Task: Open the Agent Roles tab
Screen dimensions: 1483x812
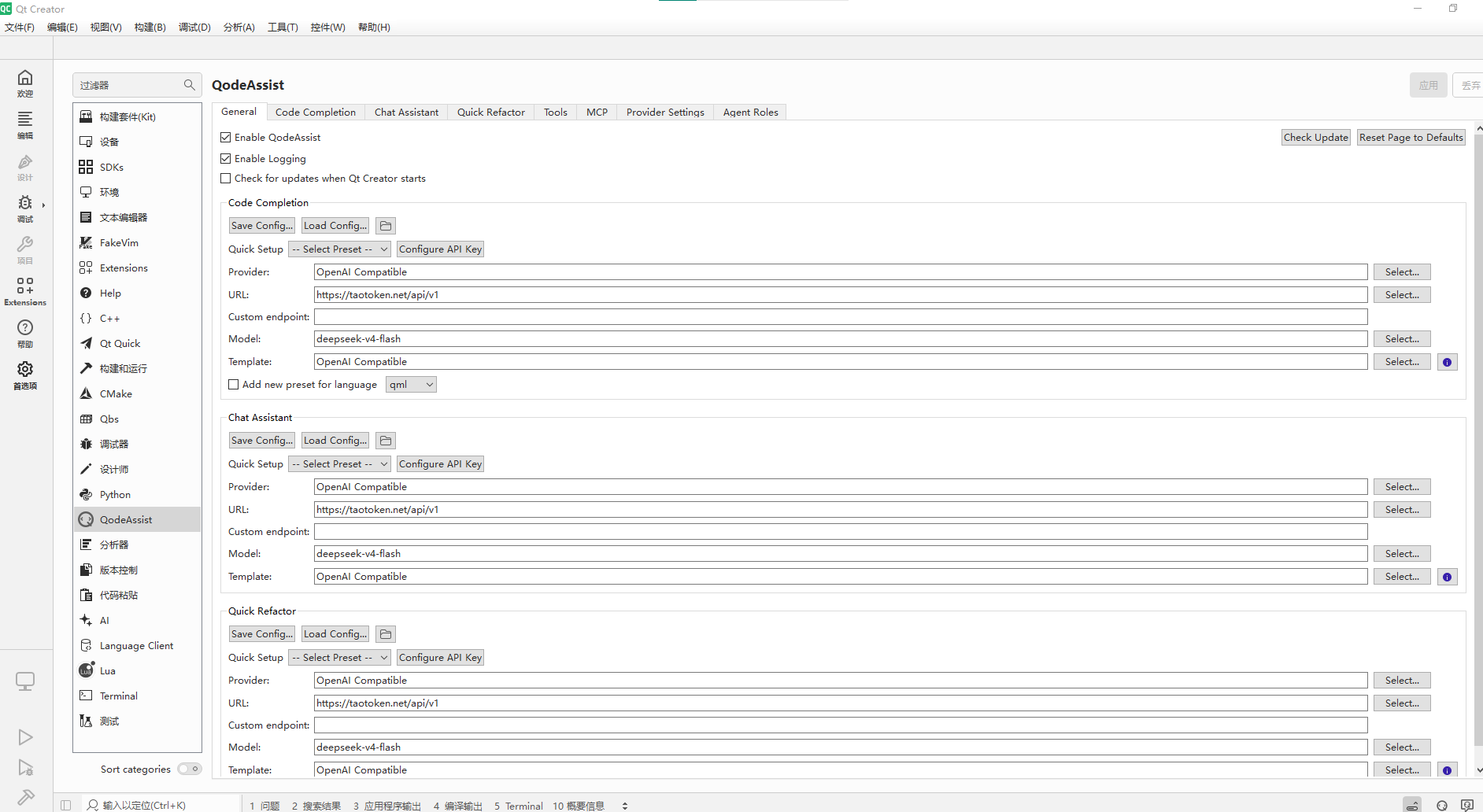Action: tap(751, 113)
